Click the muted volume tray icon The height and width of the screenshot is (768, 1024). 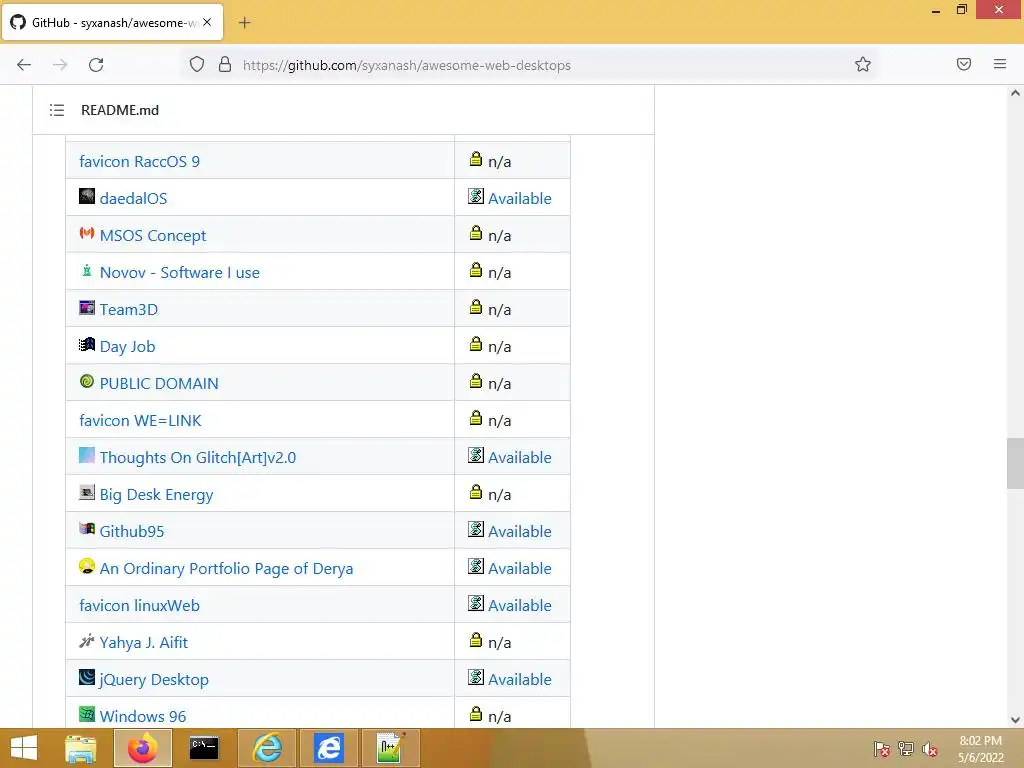(x=930, y=748)
